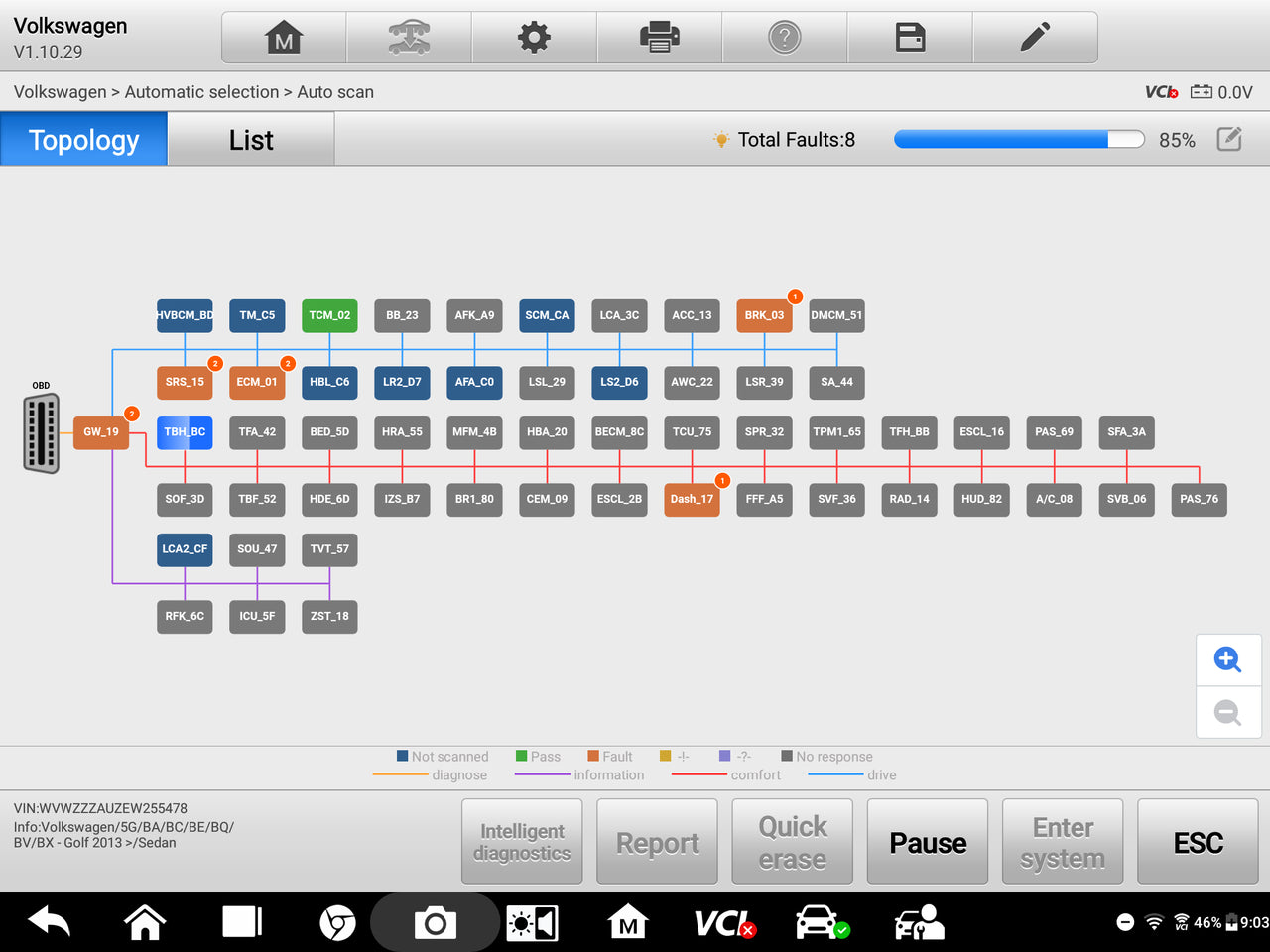Select the HUD_82 module
This screenshot has width=1270, height=952.
(981, 499)
